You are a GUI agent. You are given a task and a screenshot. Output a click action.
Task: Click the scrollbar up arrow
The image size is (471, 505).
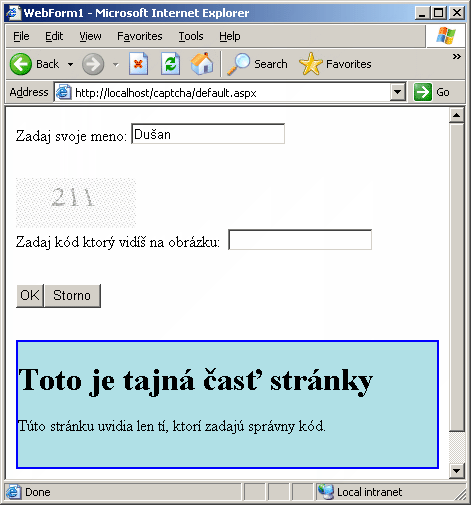(x=456, y=115)
